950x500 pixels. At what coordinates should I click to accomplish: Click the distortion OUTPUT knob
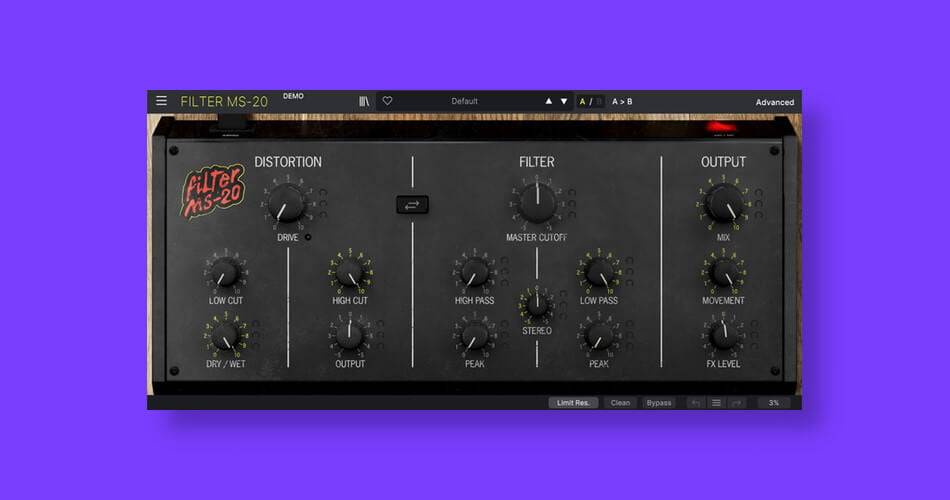coord(350,335)
